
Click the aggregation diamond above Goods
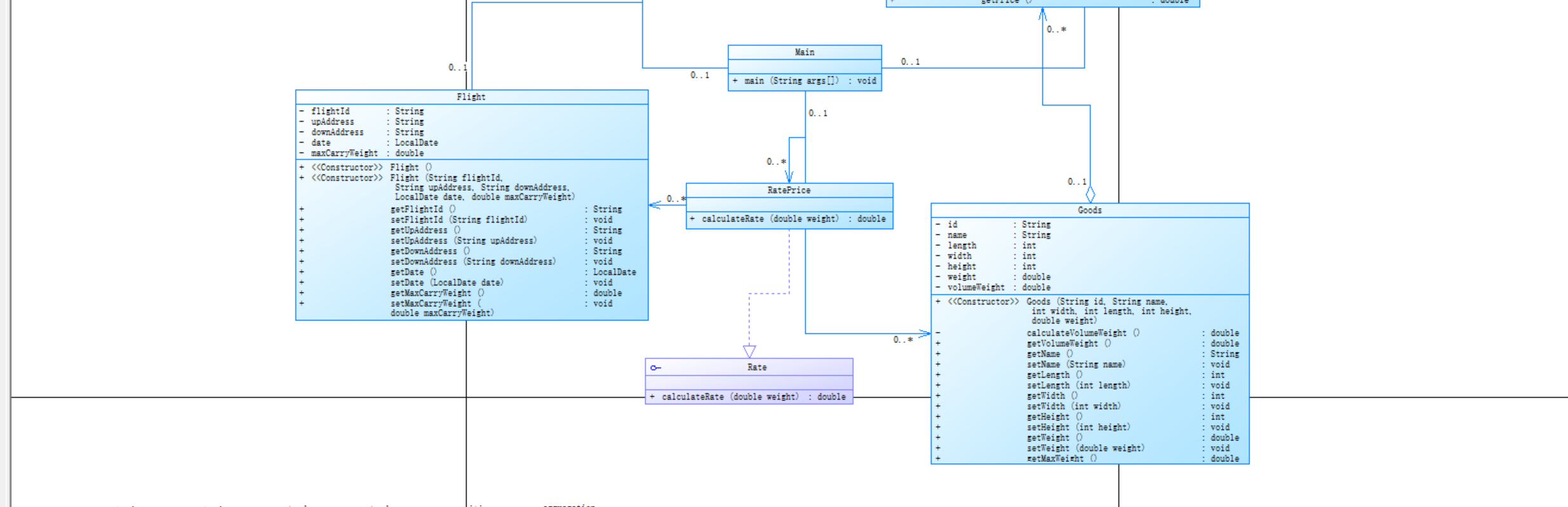point(1090,194)
